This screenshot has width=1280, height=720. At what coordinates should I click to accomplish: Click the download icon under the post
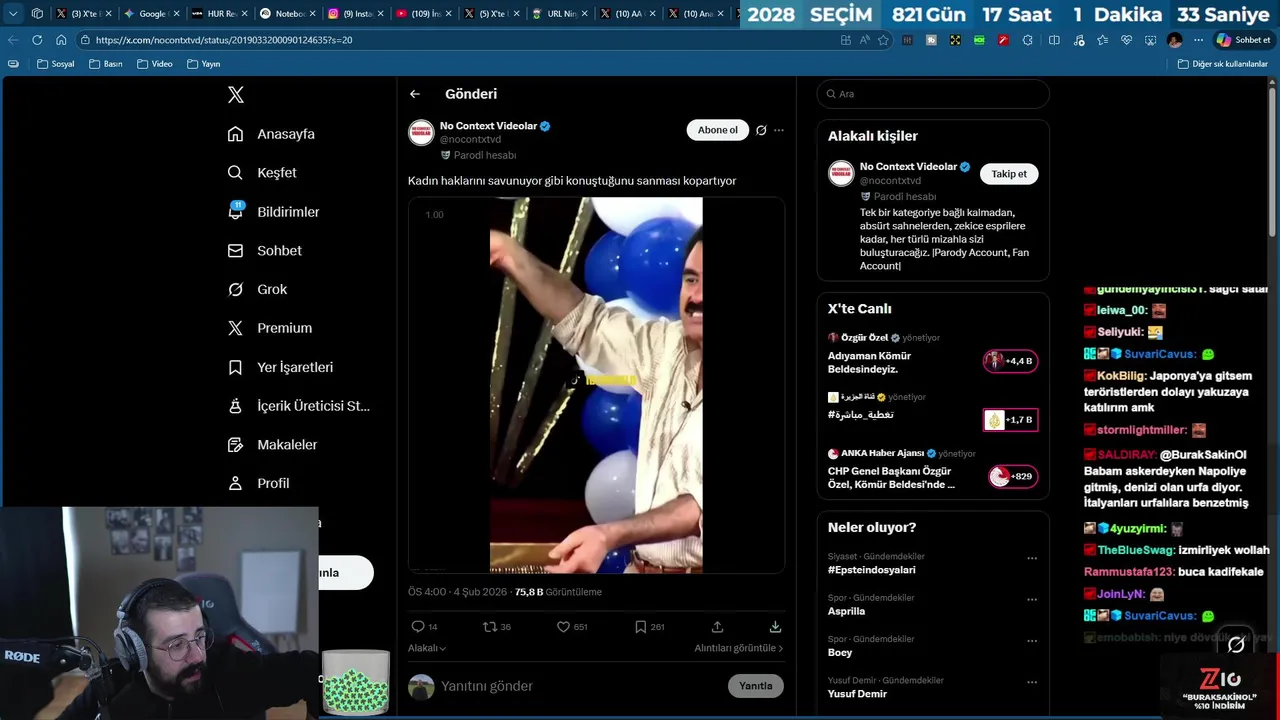pos(775,627)
